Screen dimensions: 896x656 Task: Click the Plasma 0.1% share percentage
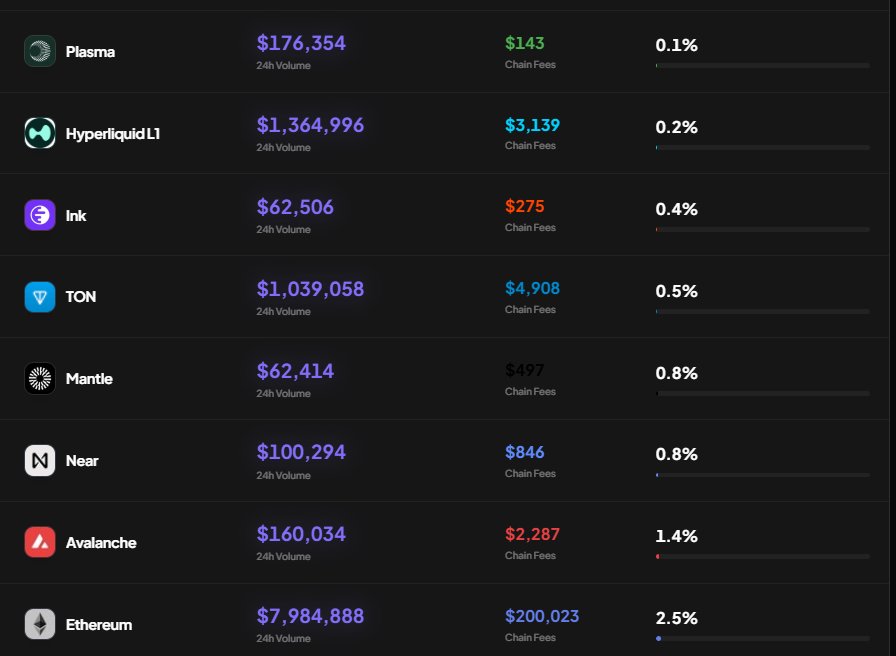[676, 45]
